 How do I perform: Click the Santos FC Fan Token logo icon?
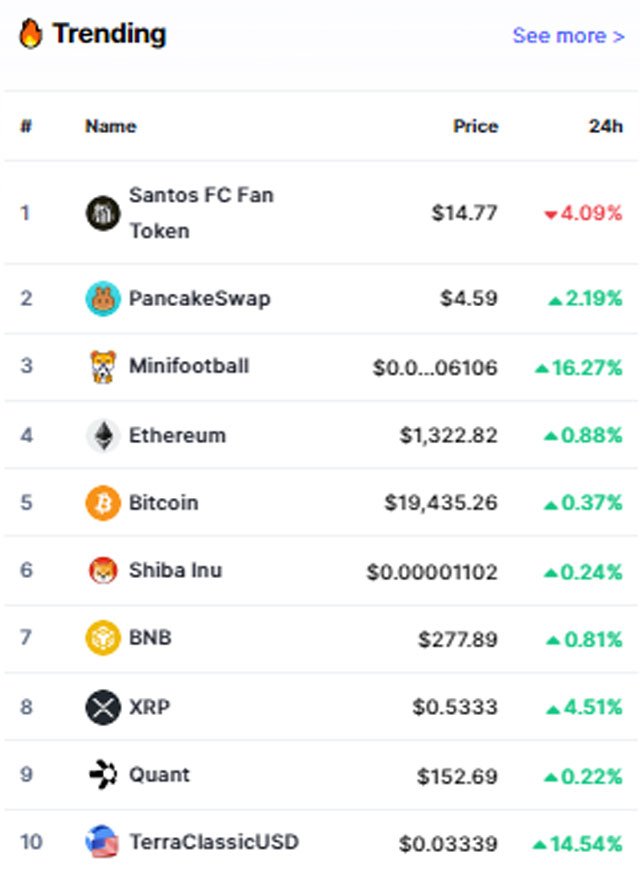point(103,213)
